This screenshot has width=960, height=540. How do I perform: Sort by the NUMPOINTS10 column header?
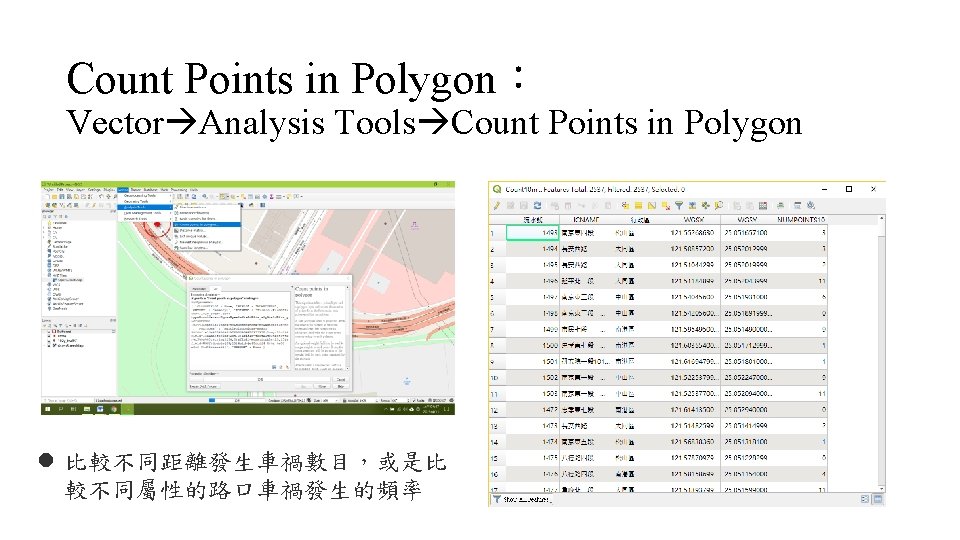[x=801, y=219]
